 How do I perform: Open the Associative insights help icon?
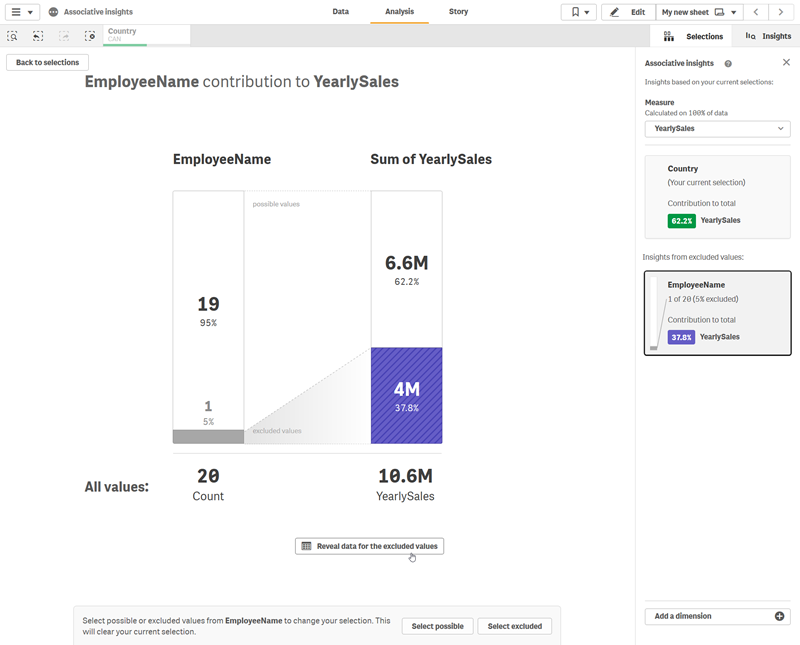click(x=727, y=62)
